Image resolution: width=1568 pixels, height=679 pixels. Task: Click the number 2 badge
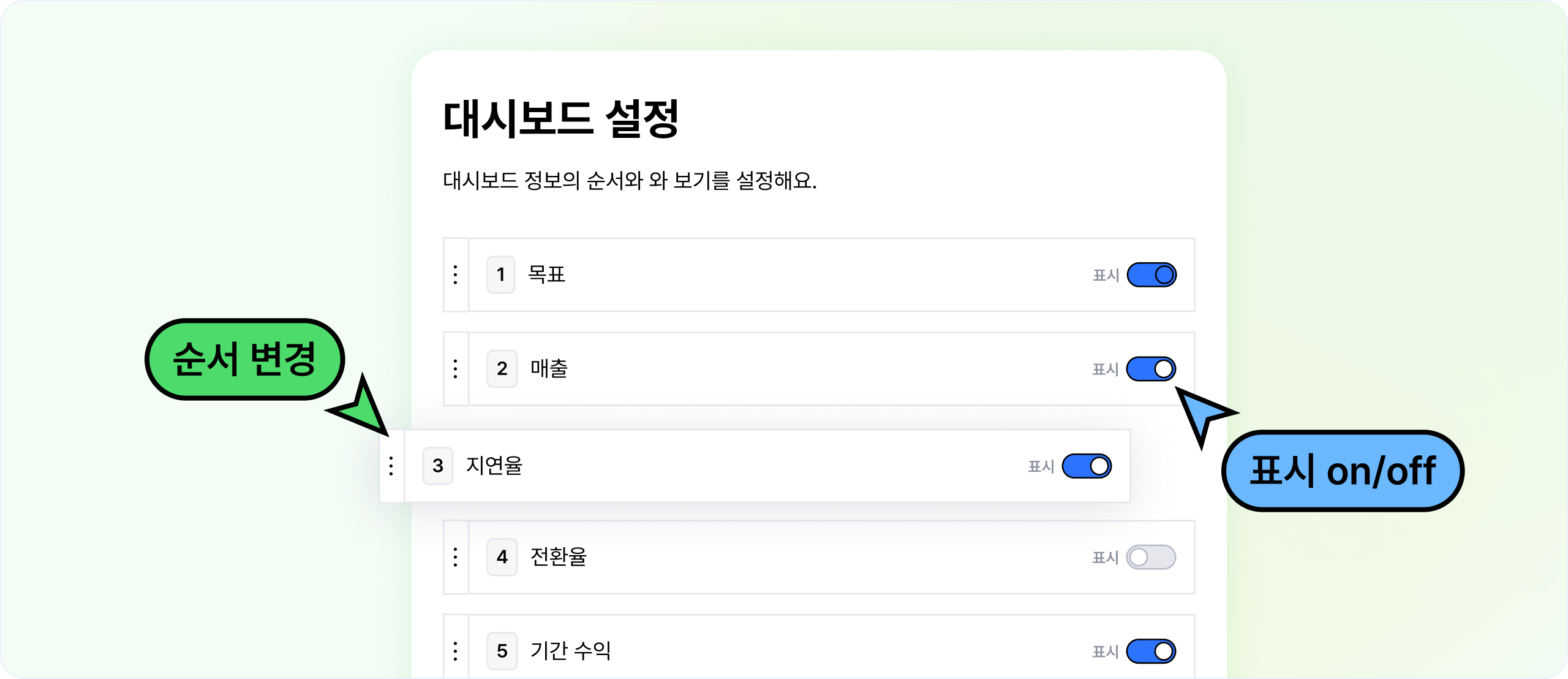(502, 369)
